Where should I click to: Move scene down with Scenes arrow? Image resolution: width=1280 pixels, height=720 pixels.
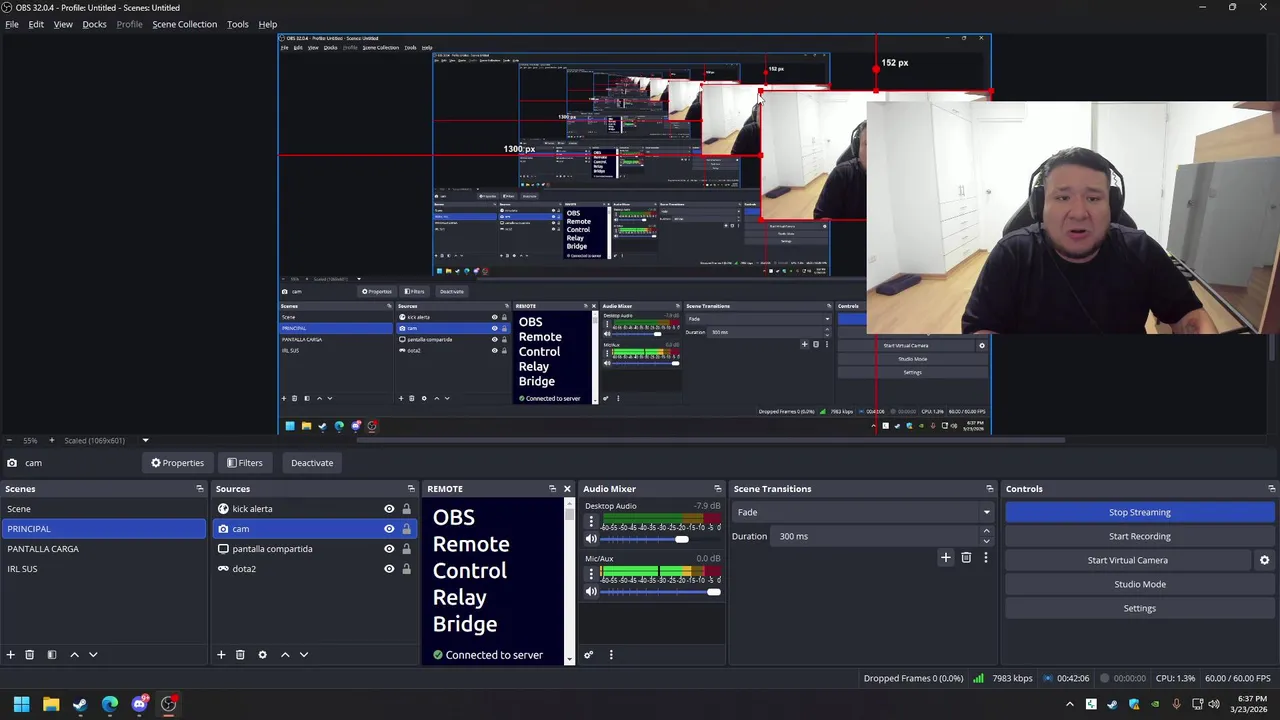93,655
